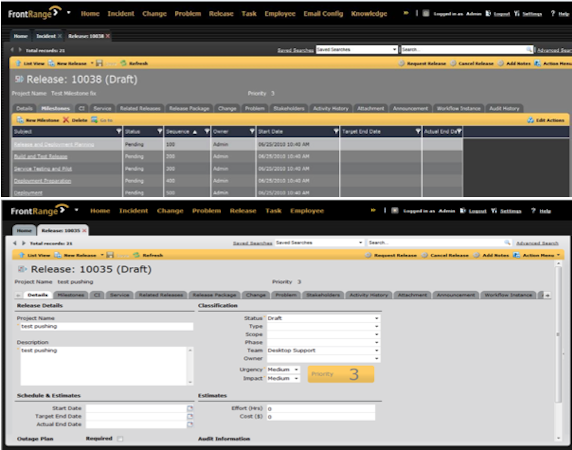Close the Incident tab in the Release 10038 window

(60, 36)
